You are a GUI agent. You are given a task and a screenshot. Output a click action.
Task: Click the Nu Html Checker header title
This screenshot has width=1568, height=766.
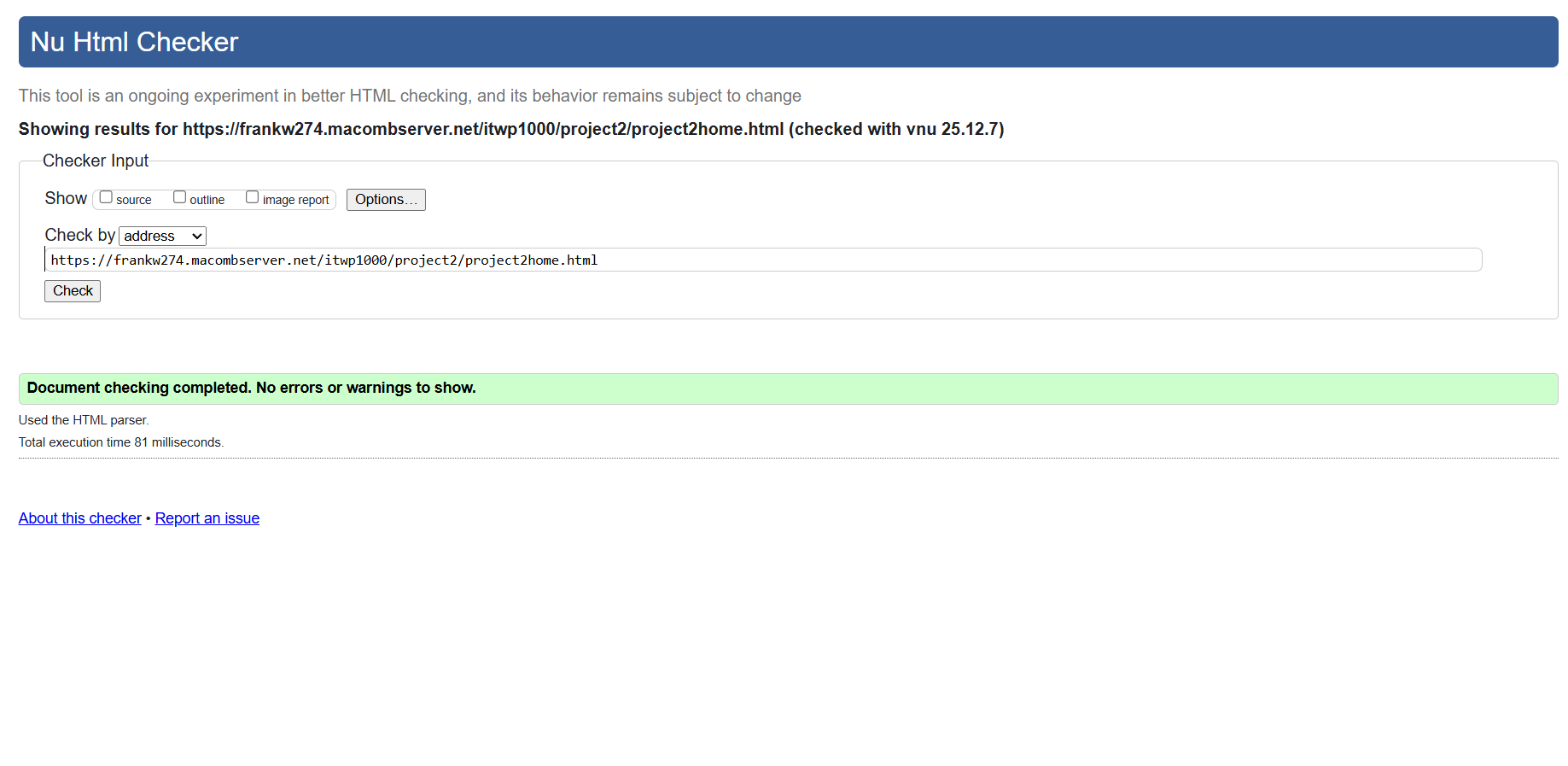click(134, 42)
